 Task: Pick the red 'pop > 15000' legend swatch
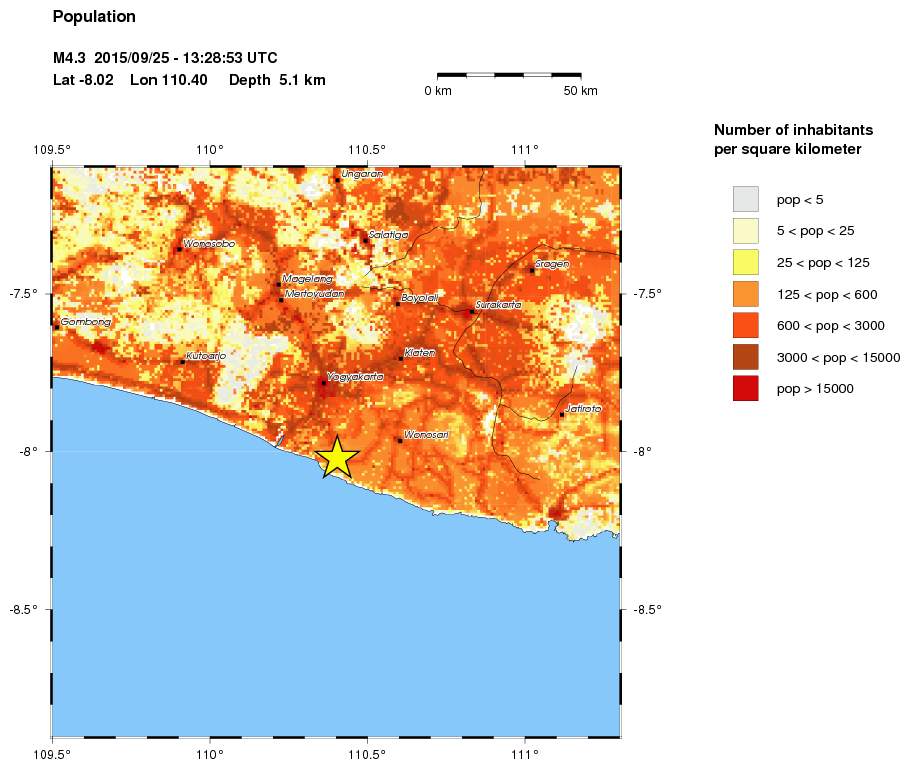pyautogui.click(x=745, y=388)
